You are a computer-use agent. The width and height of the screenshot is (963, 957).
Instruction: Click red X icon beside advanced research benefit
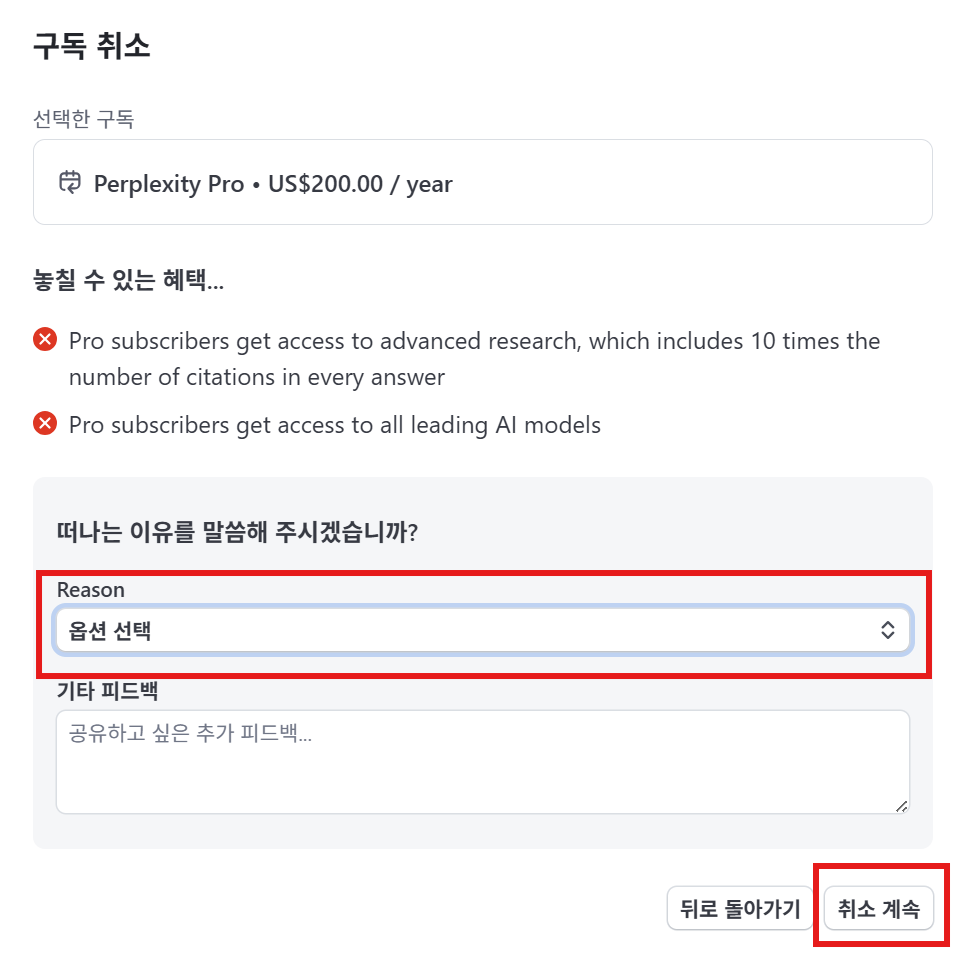pyautogui.click(x=45, y=341)
